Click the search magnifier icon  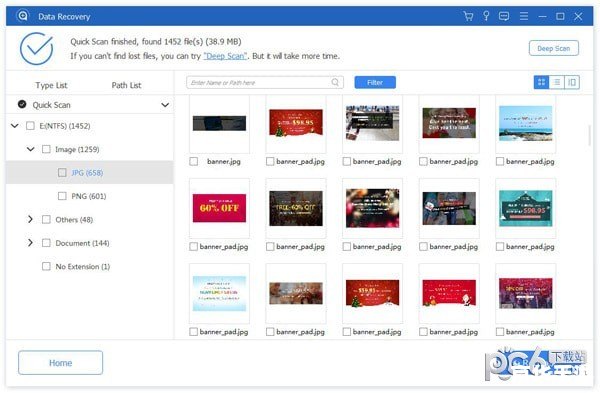[335, 82]
